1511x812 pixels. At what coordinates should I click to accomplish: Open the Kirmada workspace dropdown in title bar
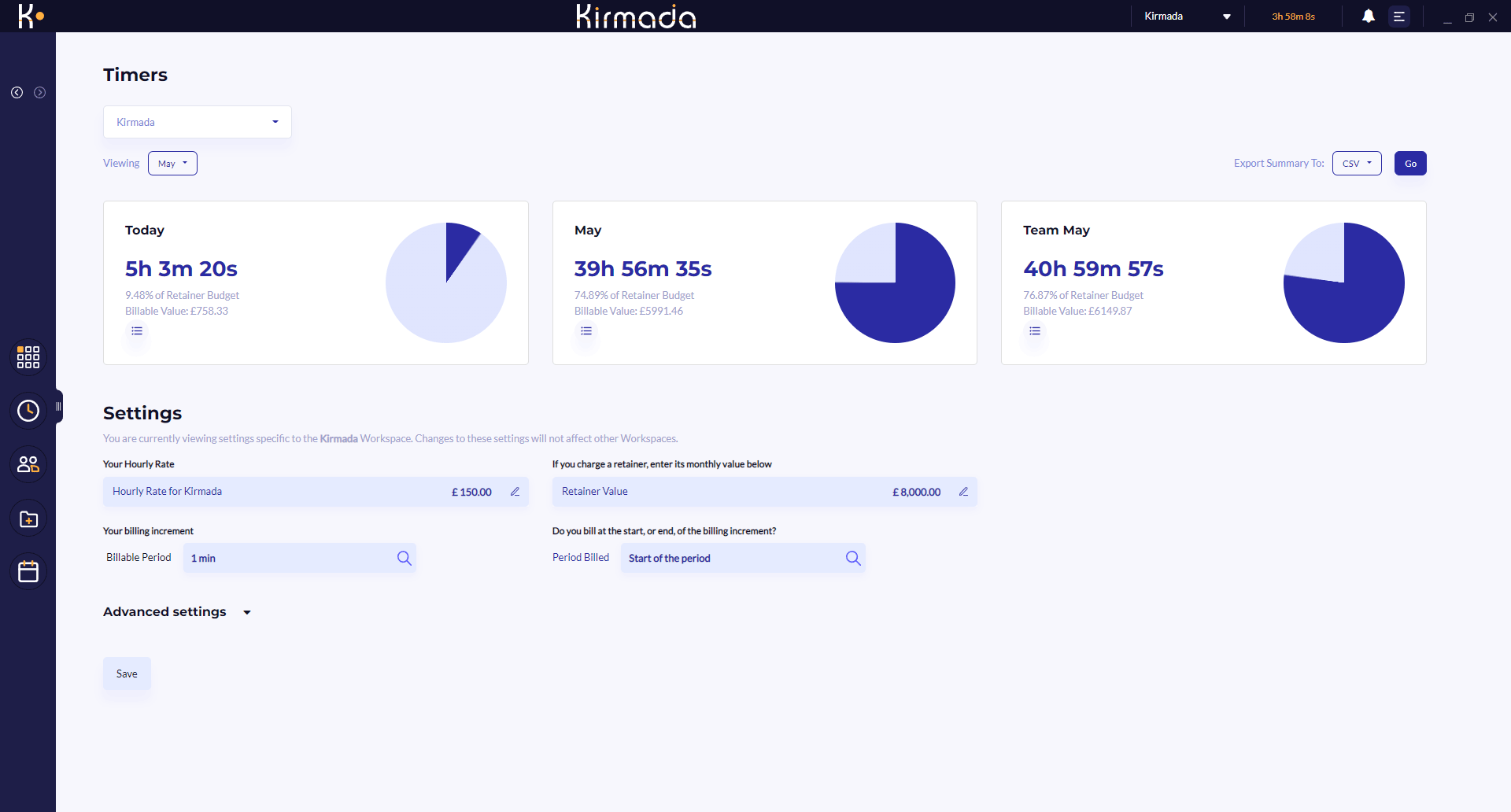1188,16
